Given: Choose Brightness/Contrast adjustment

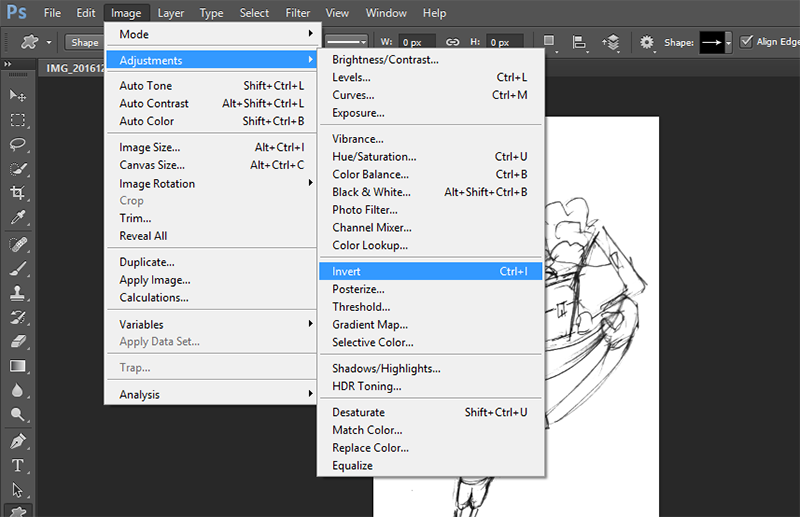Looking at the screenshot, I should (431, 60).
